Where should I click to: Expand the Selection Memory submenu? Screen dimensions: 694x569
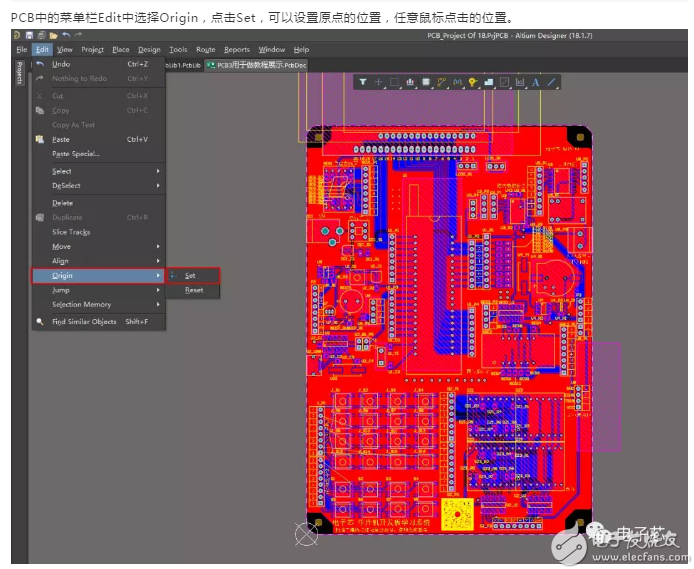point(99,305)
